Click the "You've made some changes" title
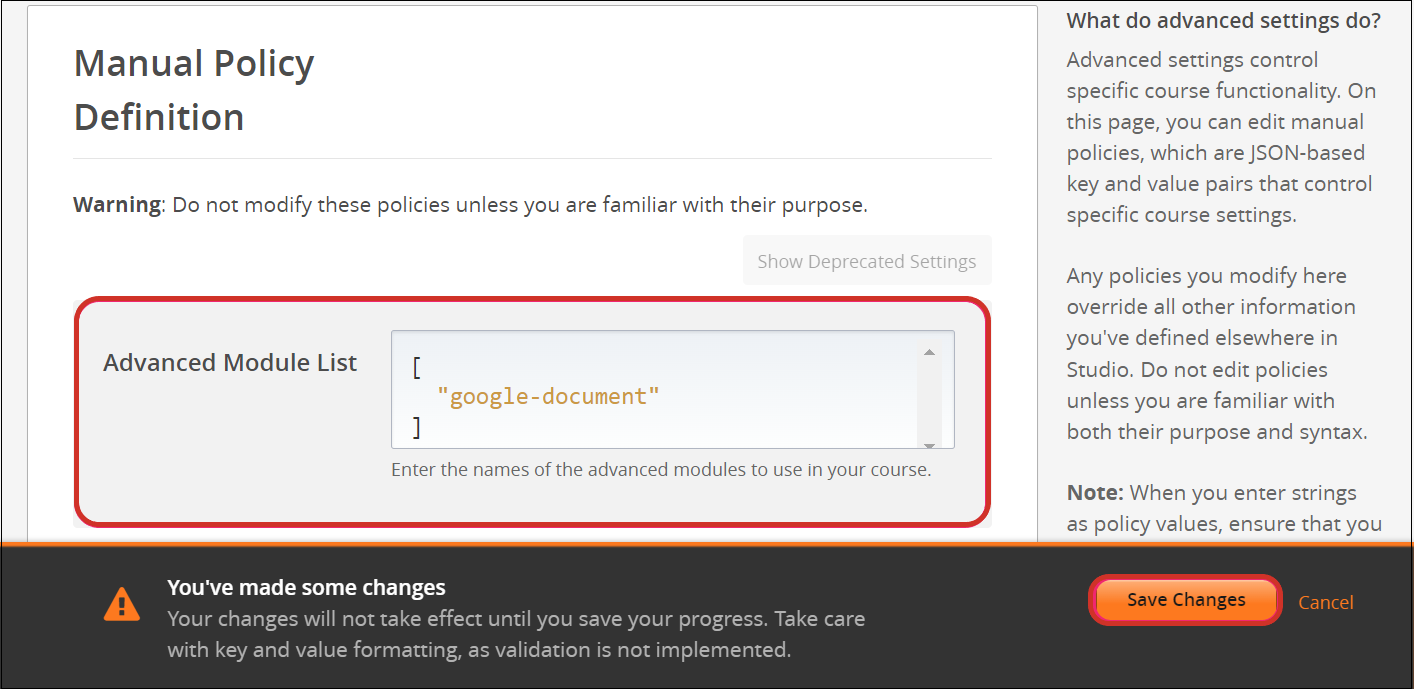Viewport: 1414px width, 689px height. (306, 587)
